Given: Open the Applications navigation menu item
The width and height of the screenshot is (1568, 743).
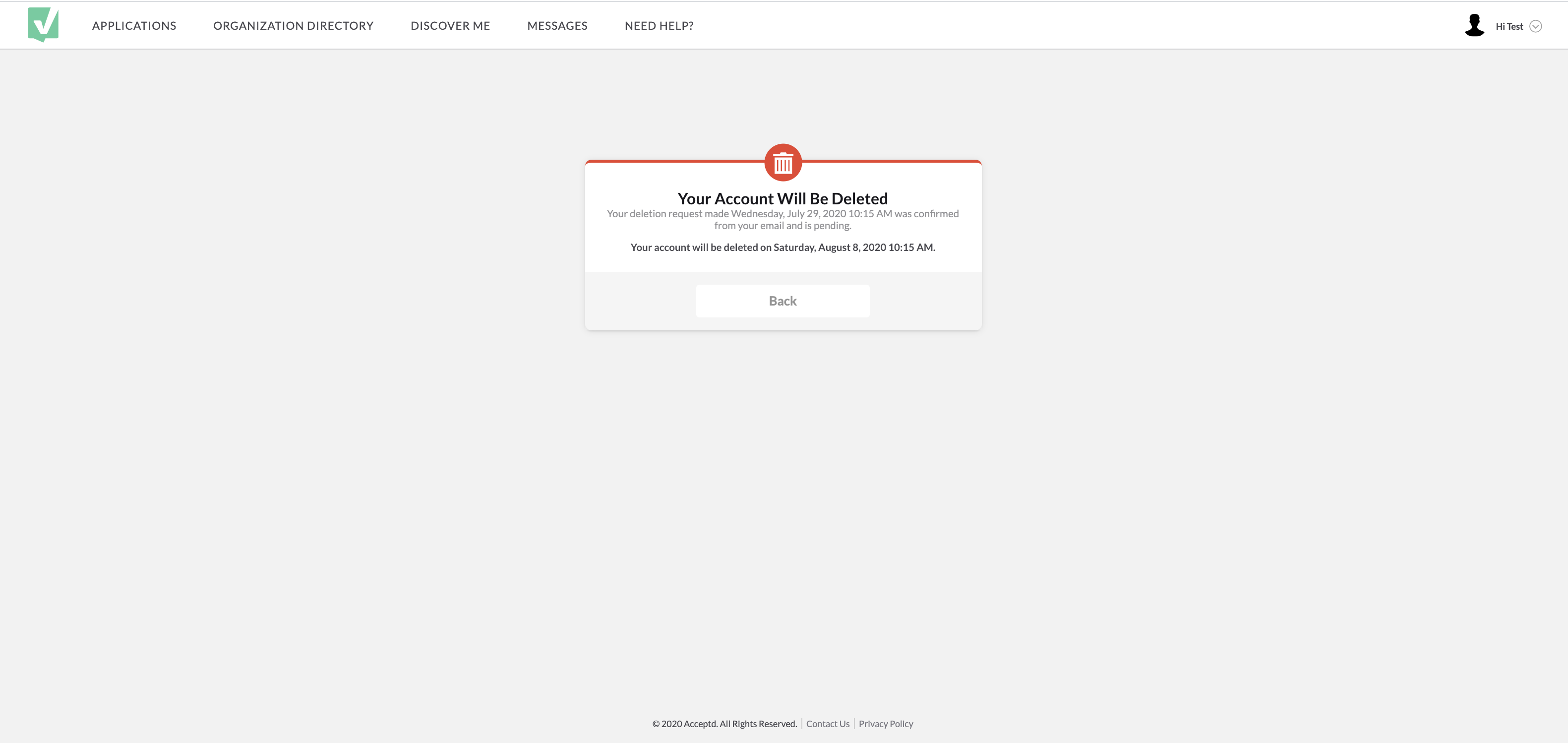Looking at the screenshot, I should click(134, 25).
